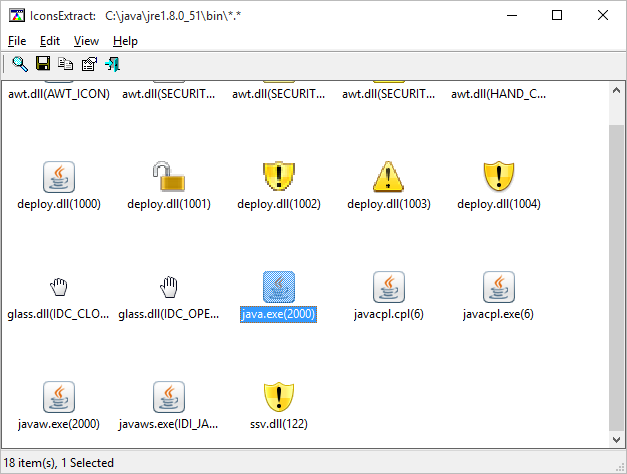
Task: Select the deploy.dll(1004) yellow shield icon
Action: [499, 176]
